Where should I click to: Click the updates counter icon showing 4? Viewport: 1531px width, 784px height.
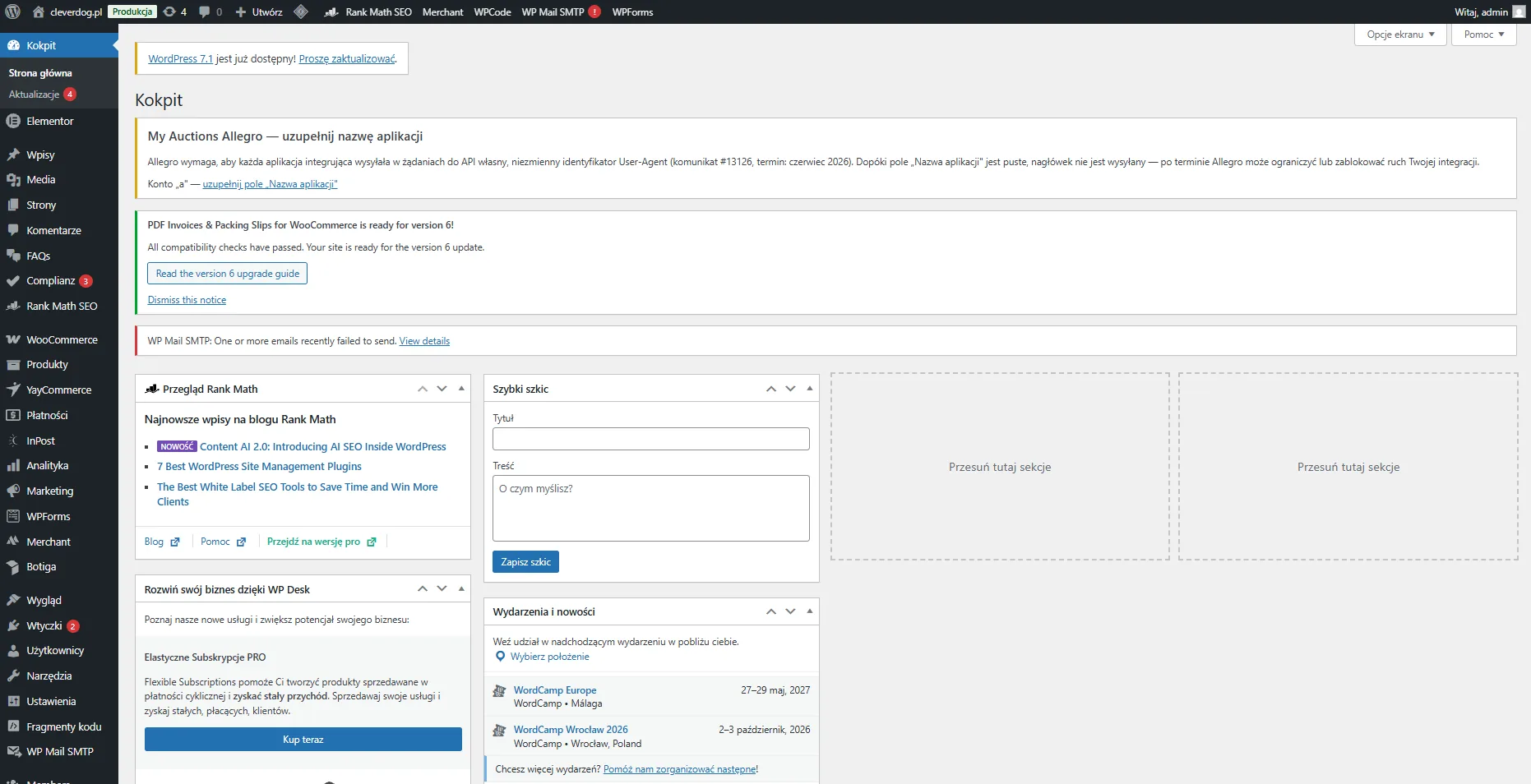175,12
